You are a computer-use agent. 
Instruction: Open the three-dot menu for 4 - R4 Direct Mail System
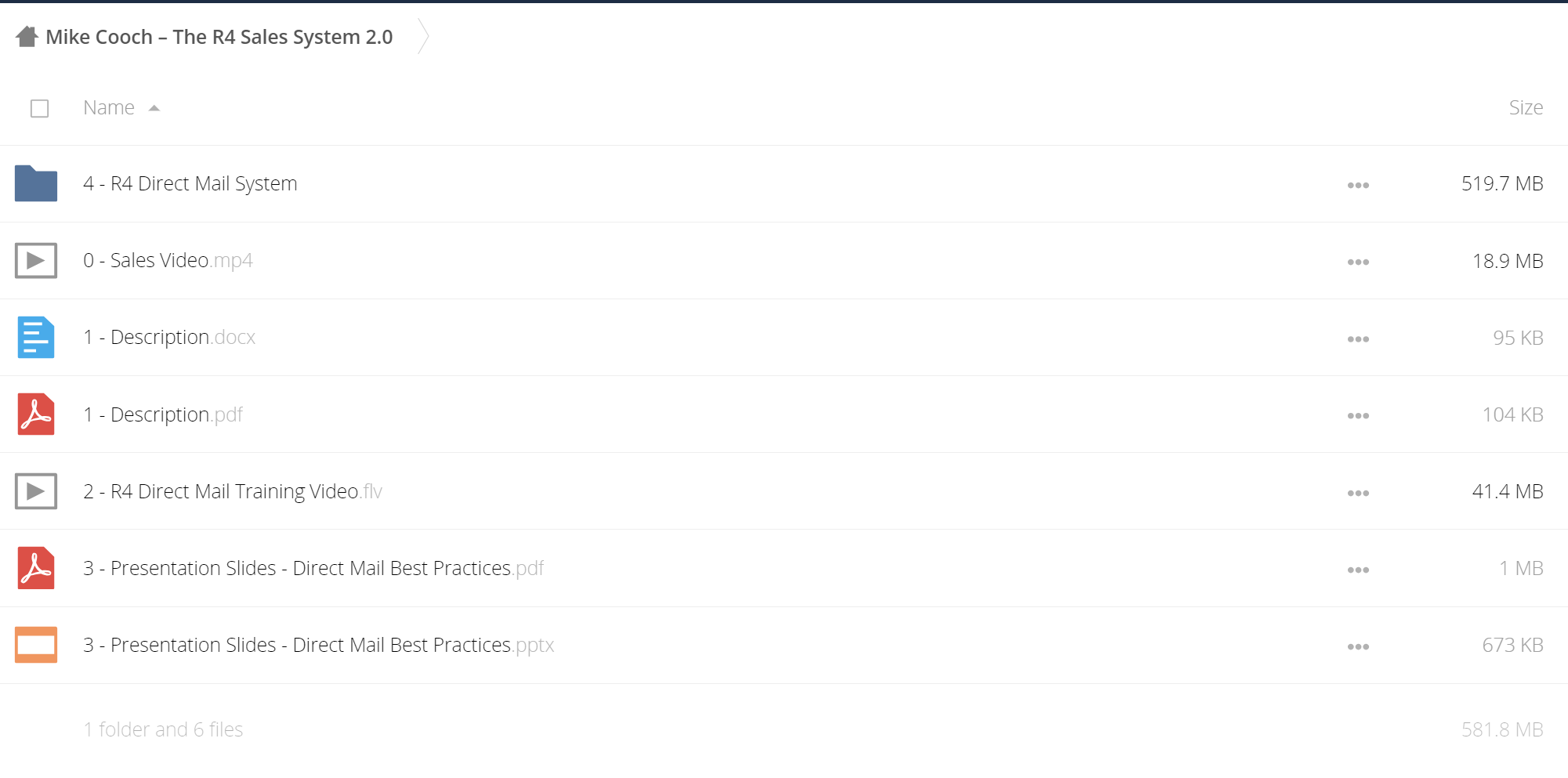coord(1358,185)
